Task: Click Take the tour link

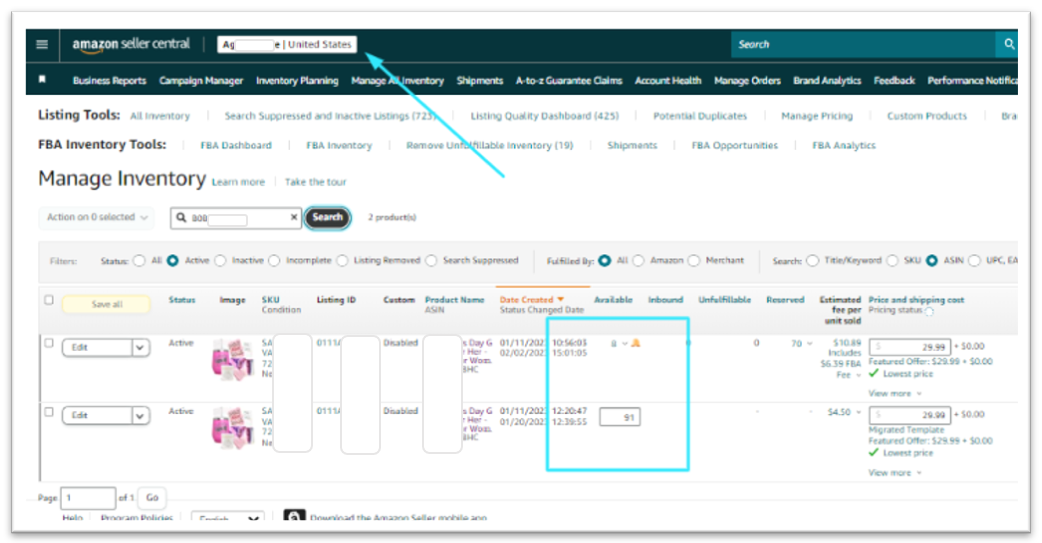Action: 315,182
